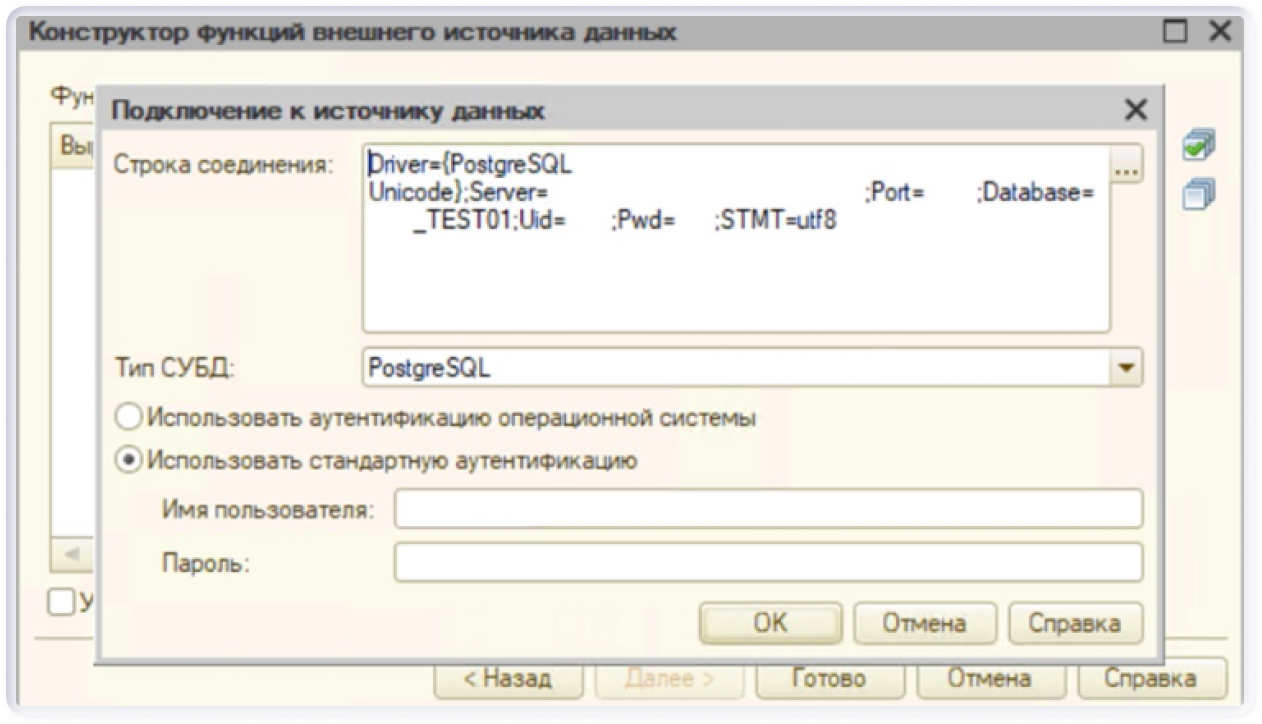Maximize the external data source constructor window
1262x724 pixels.
(x=1177, y=32)
